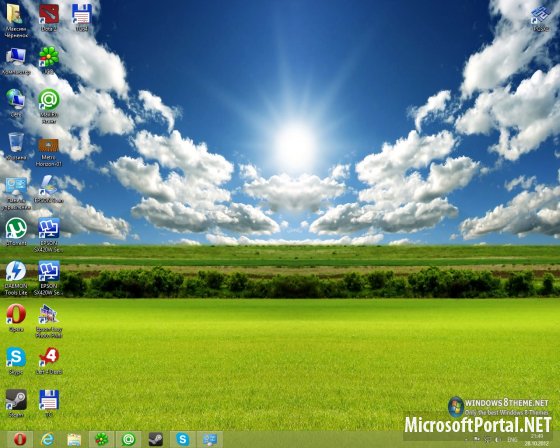Open EPSON SX420W shortcut beside DAEMON Tools
The height and width of the screenshot is (448, 560).
click(49, 278)
